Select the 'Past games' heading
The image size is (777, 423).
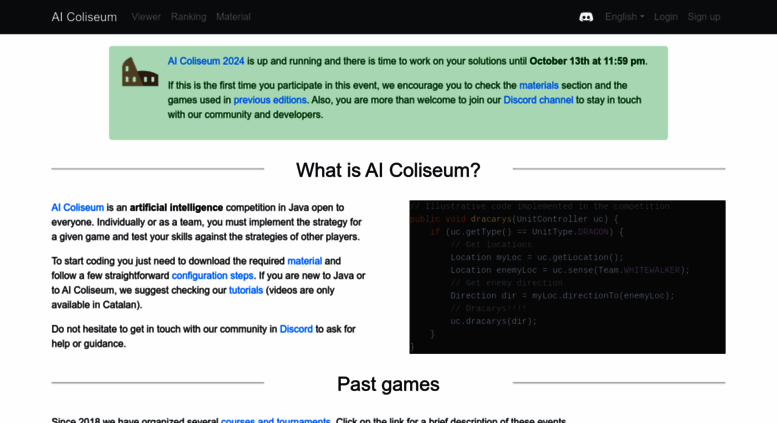pos(388,384)
